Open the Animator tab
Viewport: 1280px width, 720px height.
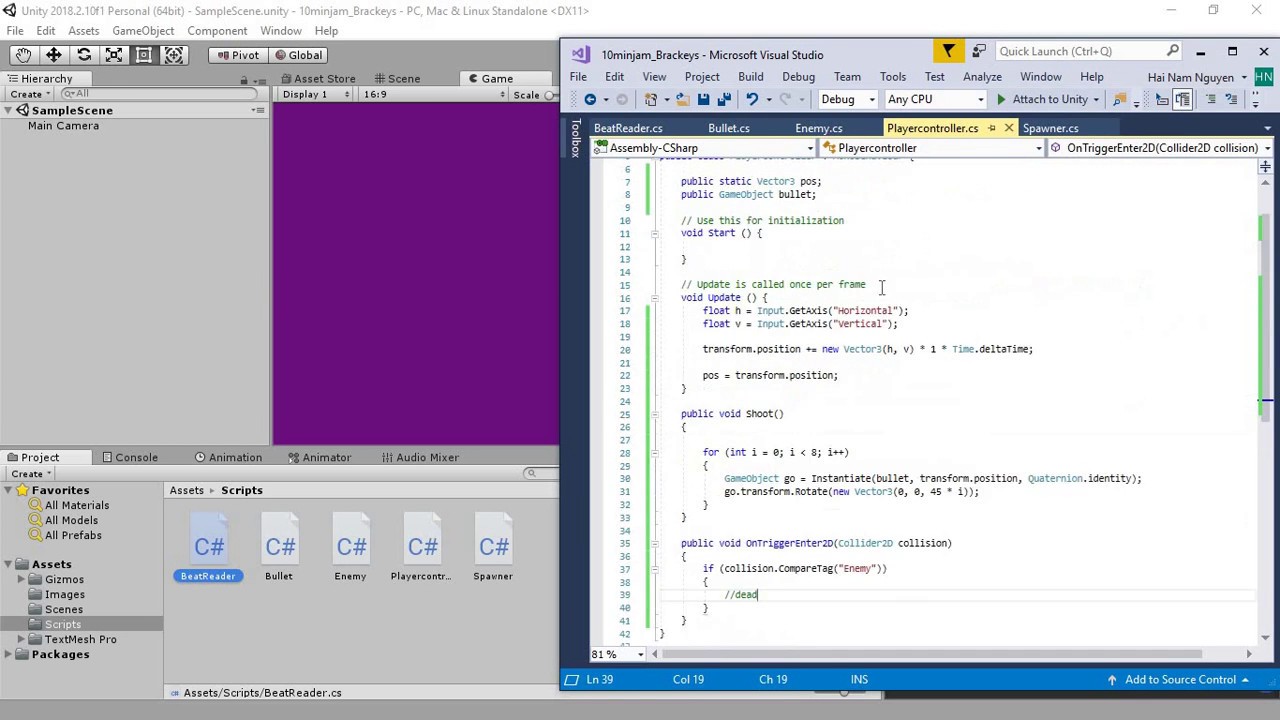coord(319,458)
